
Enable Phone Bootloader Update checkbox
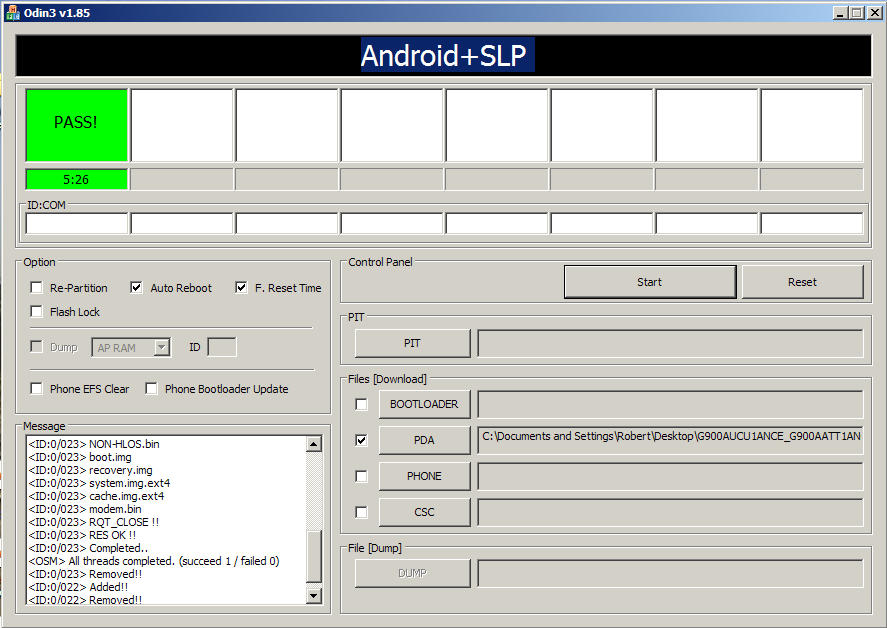(152, 389)
